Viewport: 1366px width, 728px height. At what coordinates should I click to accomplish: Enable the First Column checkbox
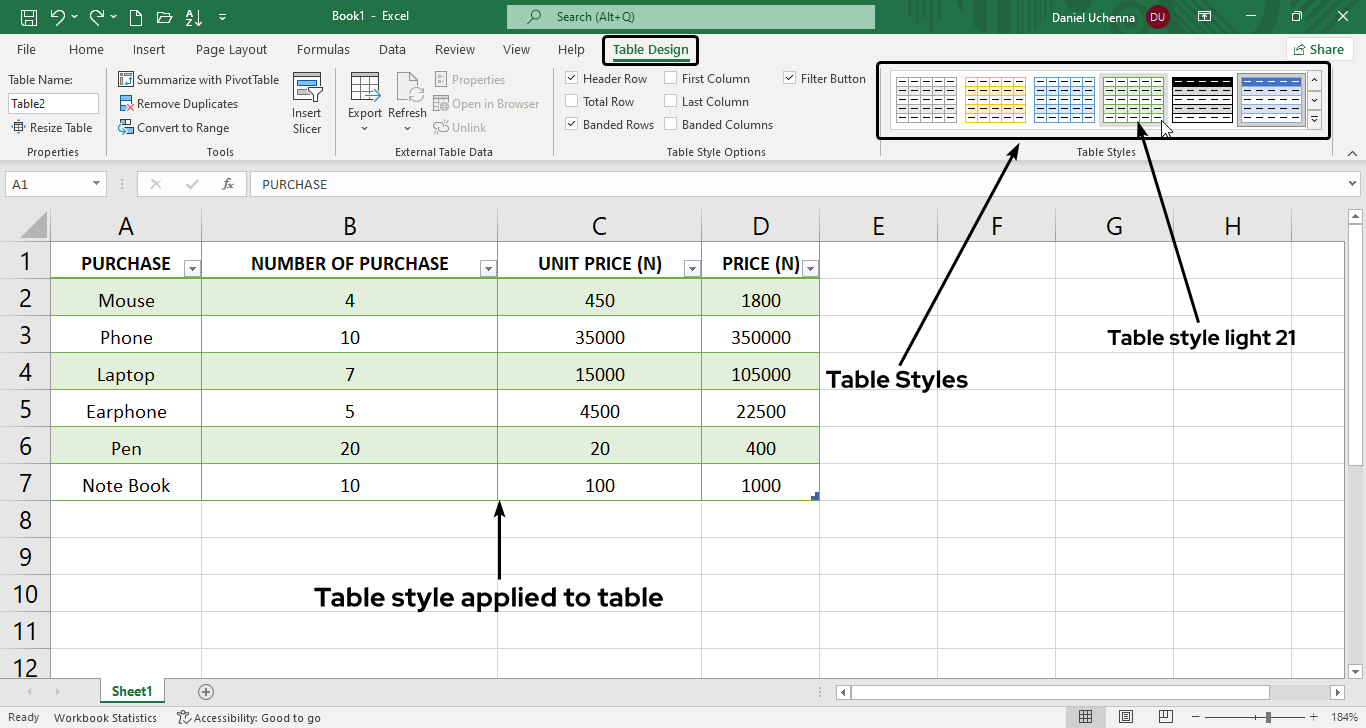point(671,78)
